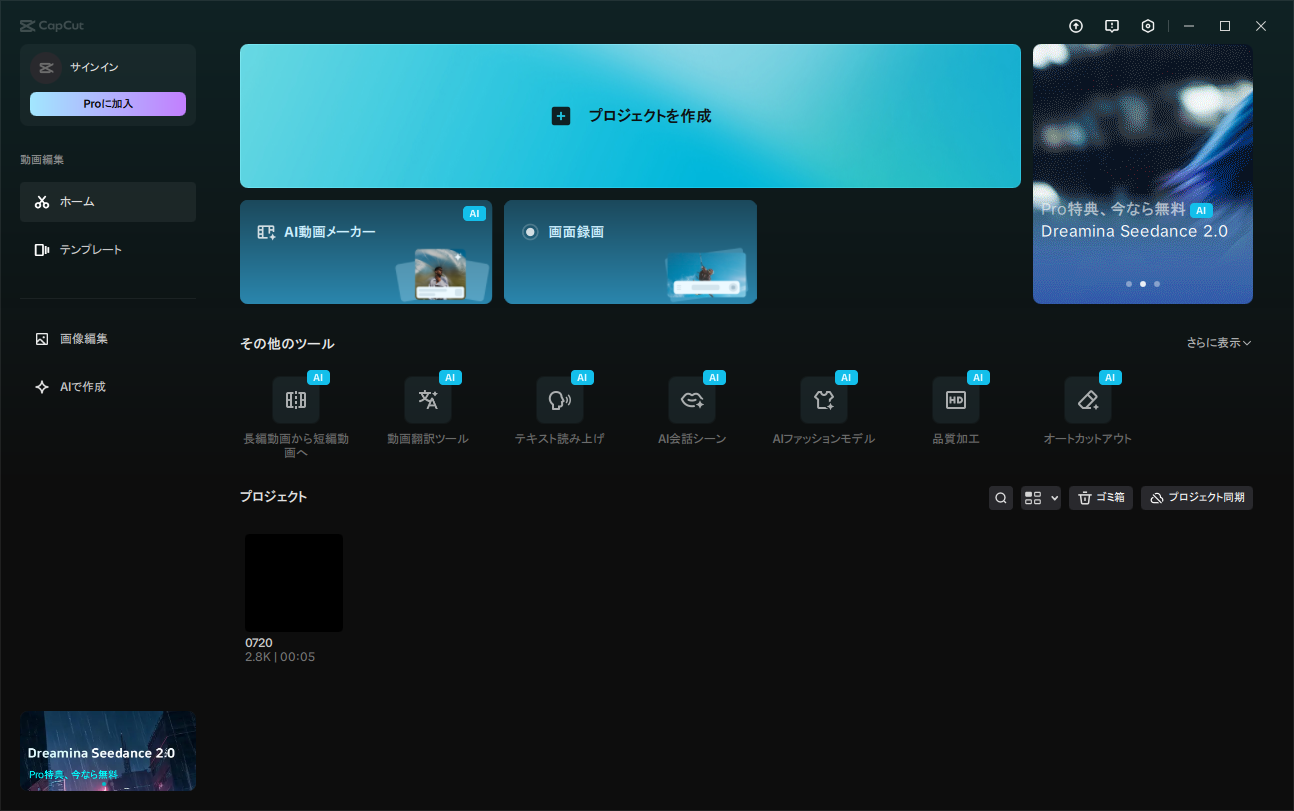Screen dimensions: 1294x811
Task: Select the rightmost carousel dot on the banner
Action: click(x=1157, y=284)
